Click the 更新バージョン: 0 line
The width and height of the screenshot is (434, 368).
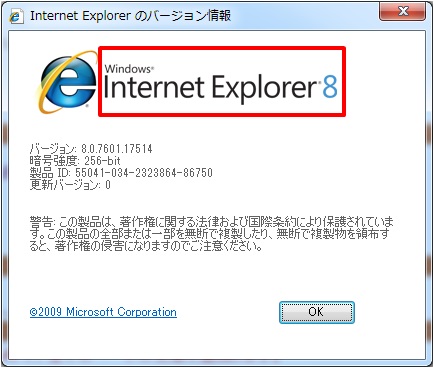(x=70, y=185)
